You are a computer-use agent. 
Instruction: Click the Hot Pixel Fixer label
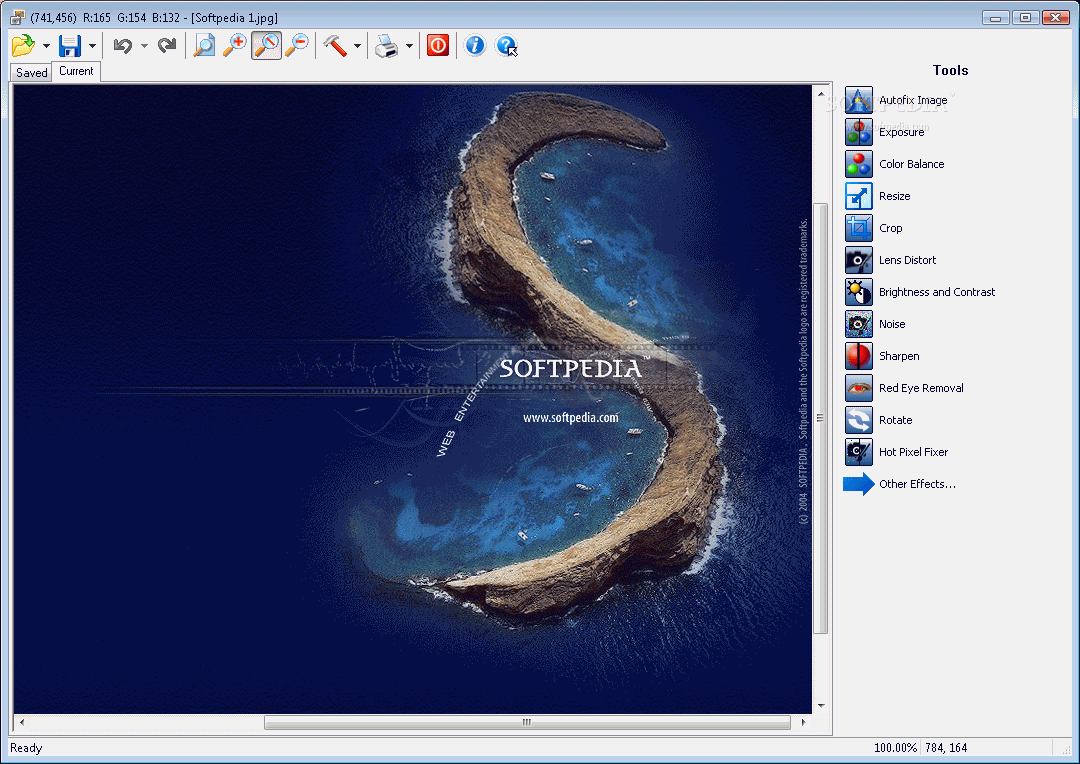913,453
